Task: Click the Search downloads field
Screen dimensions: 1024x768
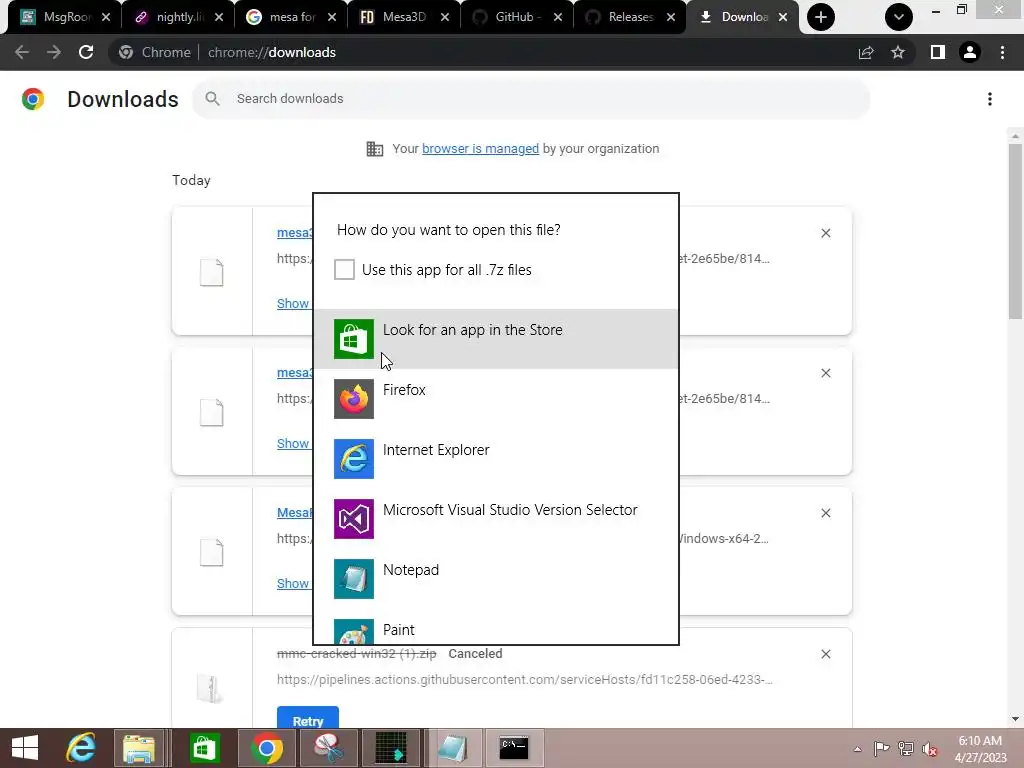Action: tap(531, 99)
